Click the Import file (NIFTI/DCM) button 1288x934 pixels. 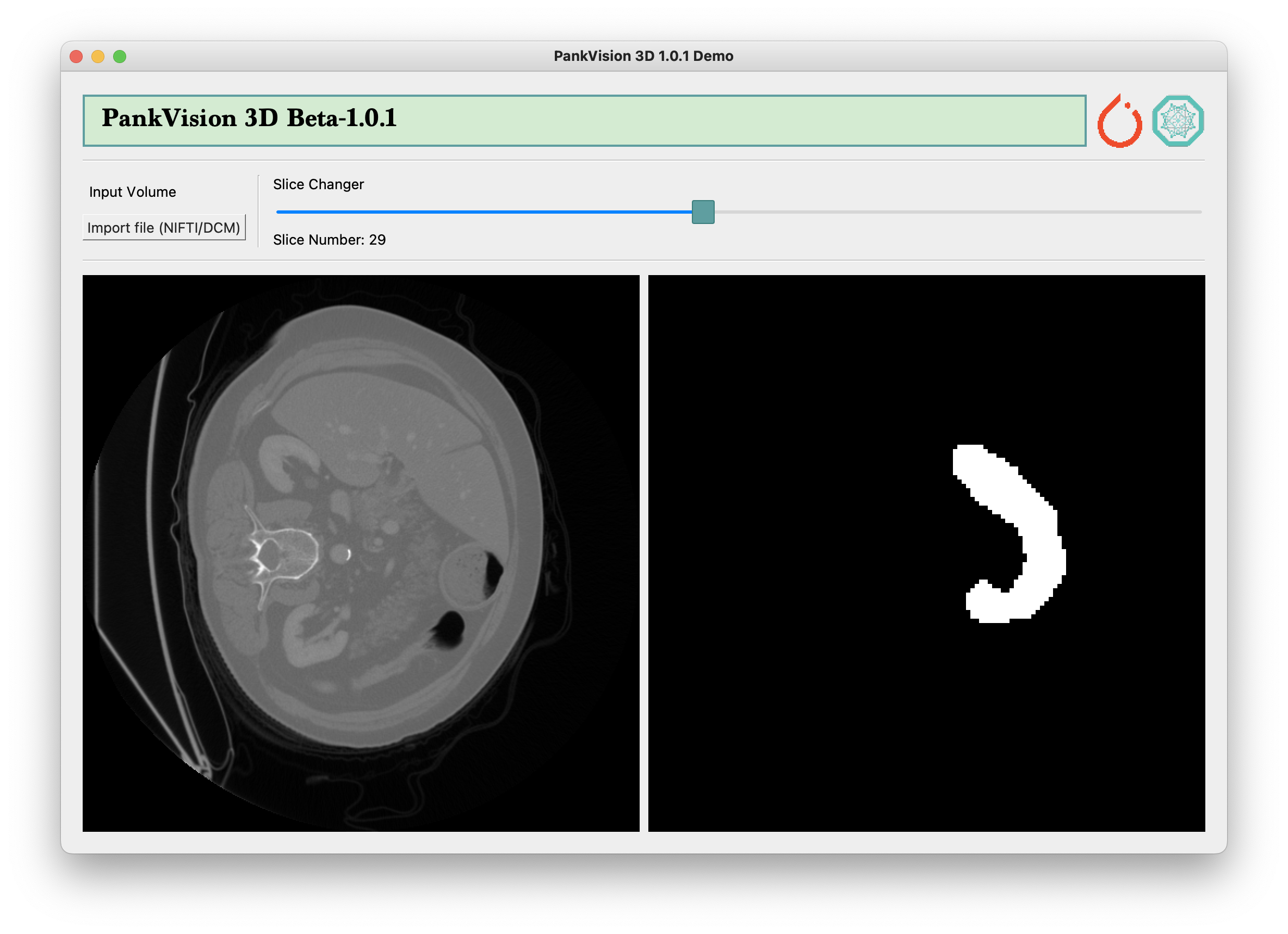pyautogui.click(x=164, y=228)
